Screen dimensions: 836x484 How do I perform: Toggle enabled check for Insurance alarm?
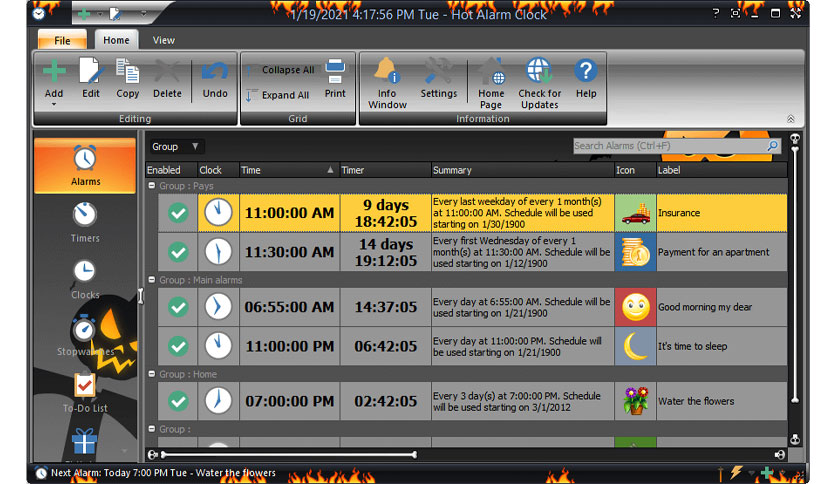(x=178, y=213)
